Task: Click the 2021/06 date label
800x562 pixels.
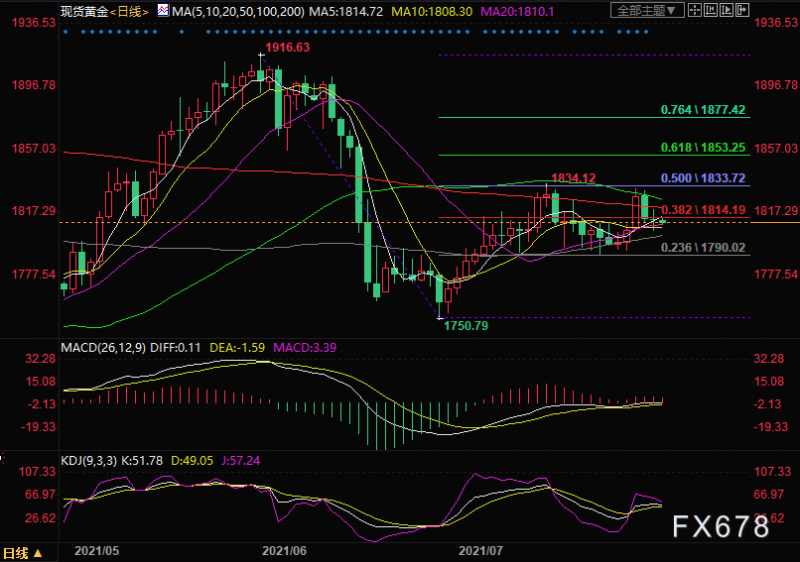Action: coord(284,551)
